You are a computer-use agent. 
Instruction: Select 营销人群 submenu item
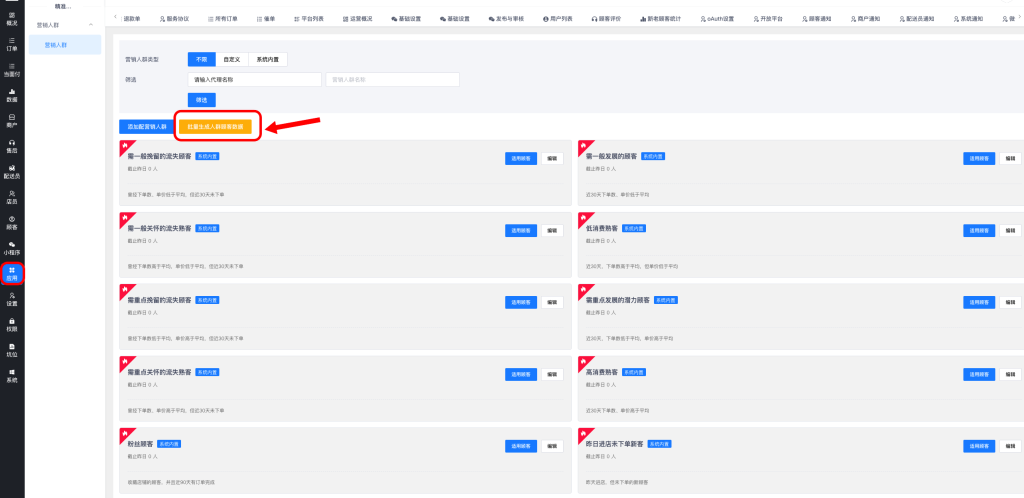[x=58, y=45]
